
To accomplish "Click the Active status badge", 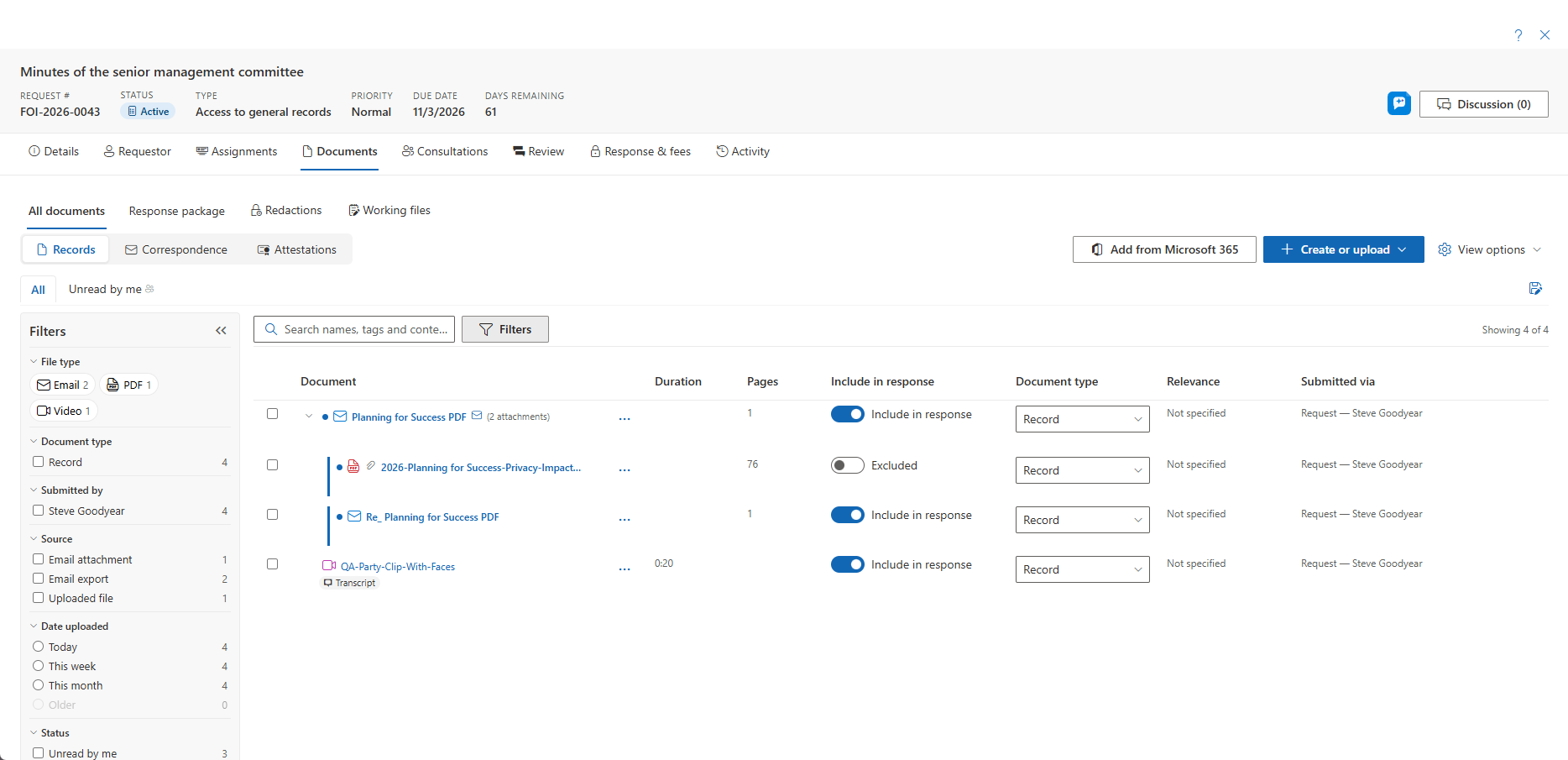I will pos(148,111).
